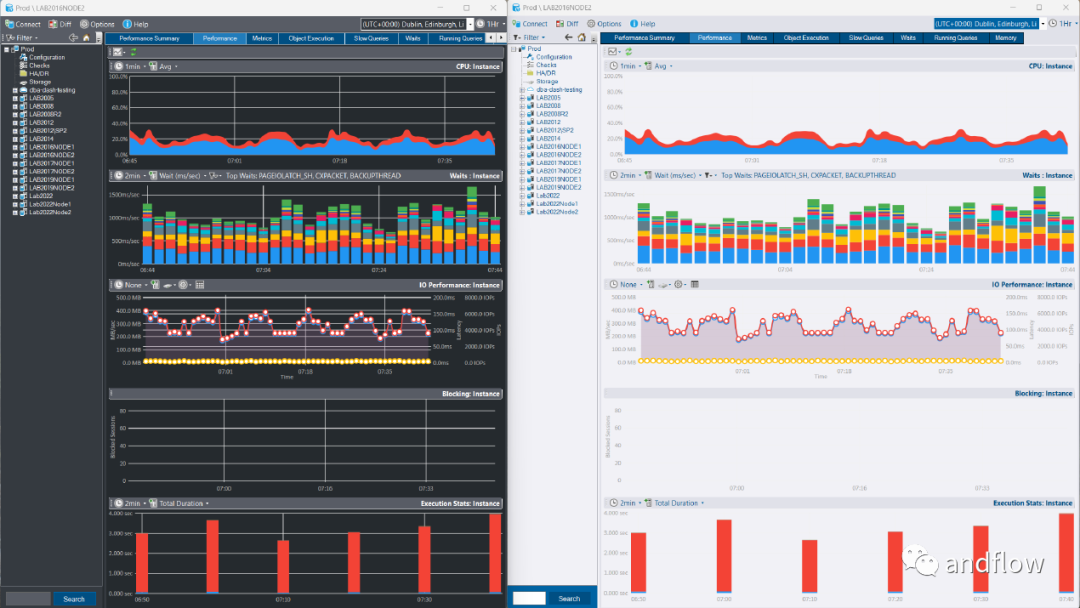Click the IO table grid icon, dark window

(200, 285)
